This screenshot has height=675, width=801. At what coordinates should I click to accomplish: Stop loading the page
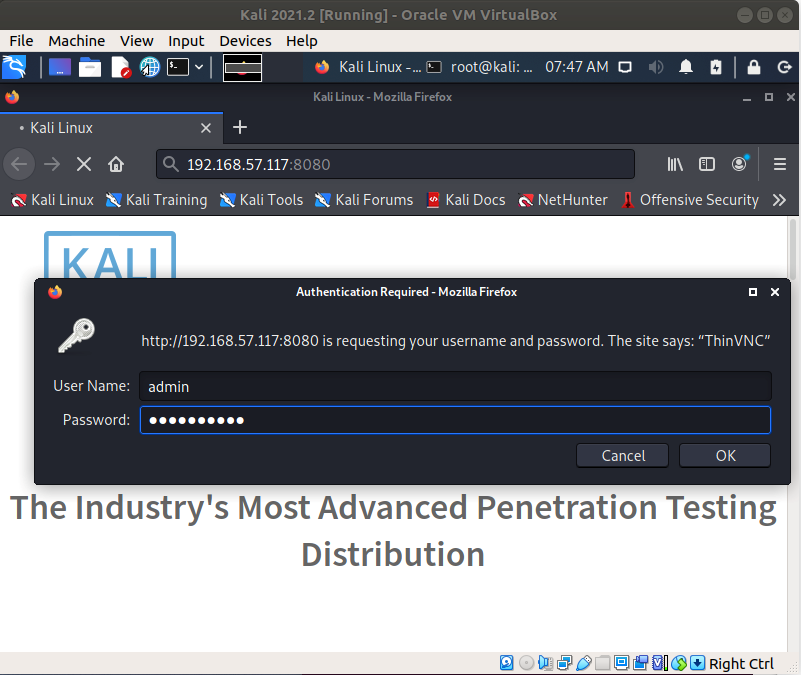[84, 165]
